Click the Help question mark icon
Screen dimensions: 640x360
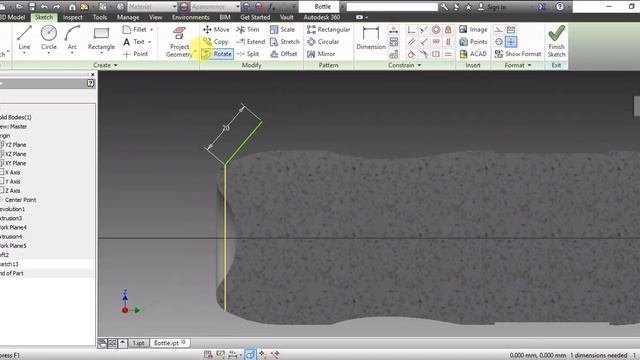coord(560,7)
